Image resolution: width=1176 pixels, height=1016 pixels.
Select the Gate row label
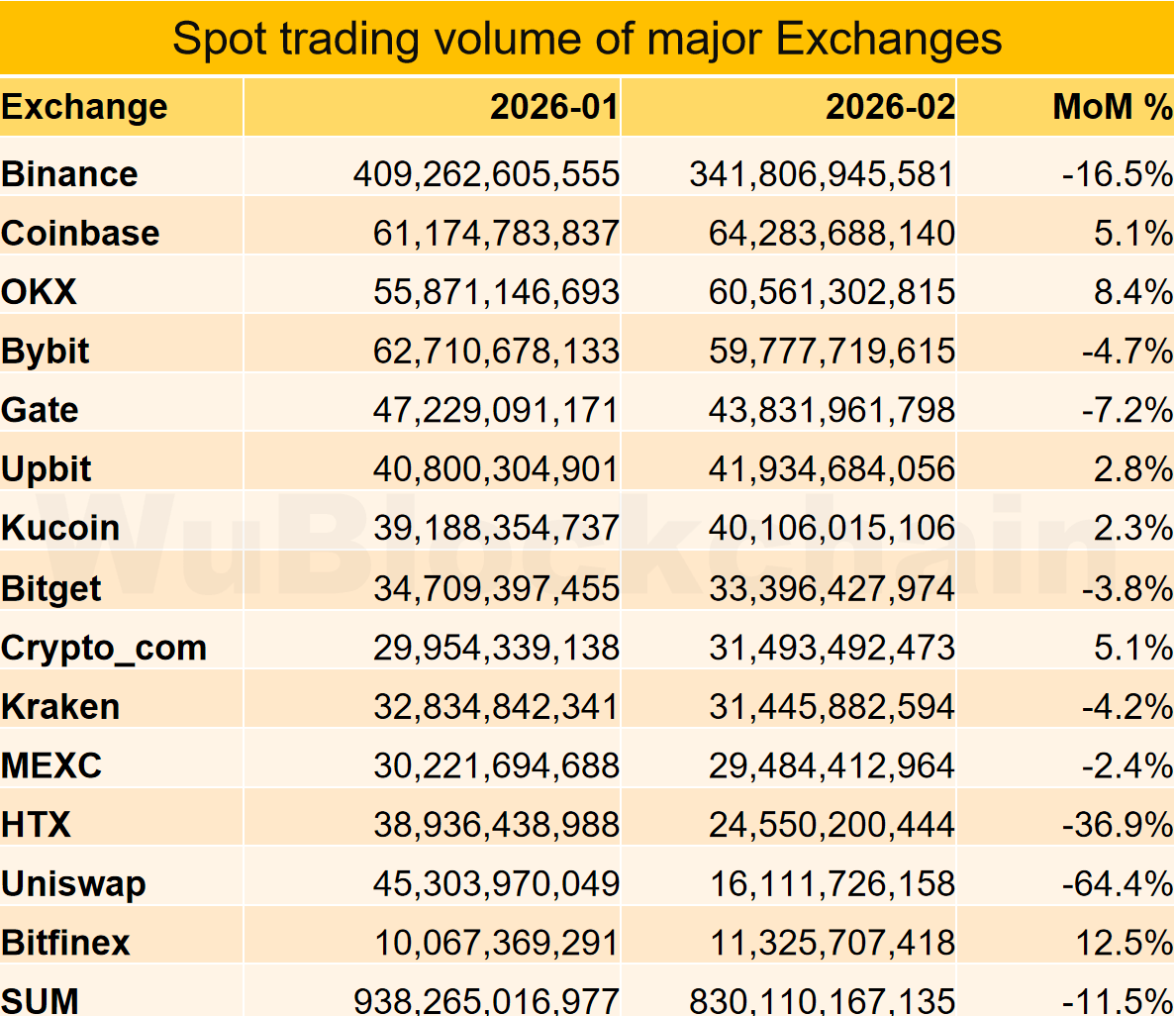coord(40,410)
